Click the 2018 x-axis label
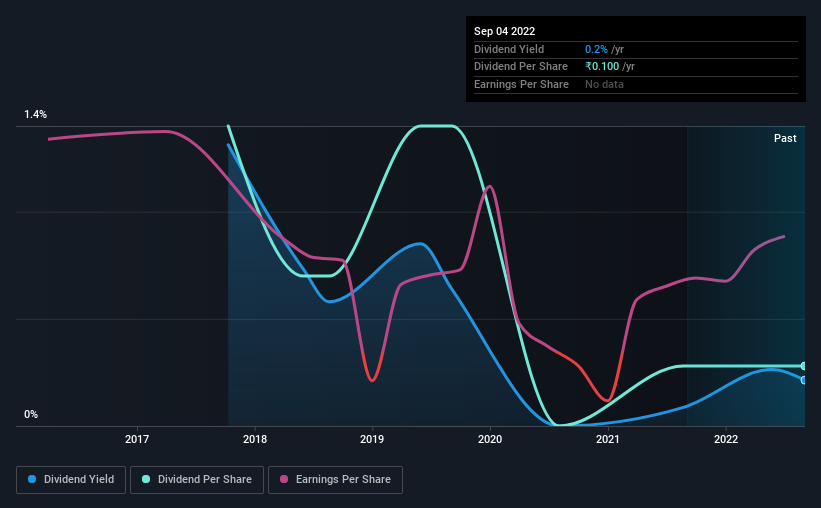The height and width of the screenshot is (508, 821). (255, 439)
